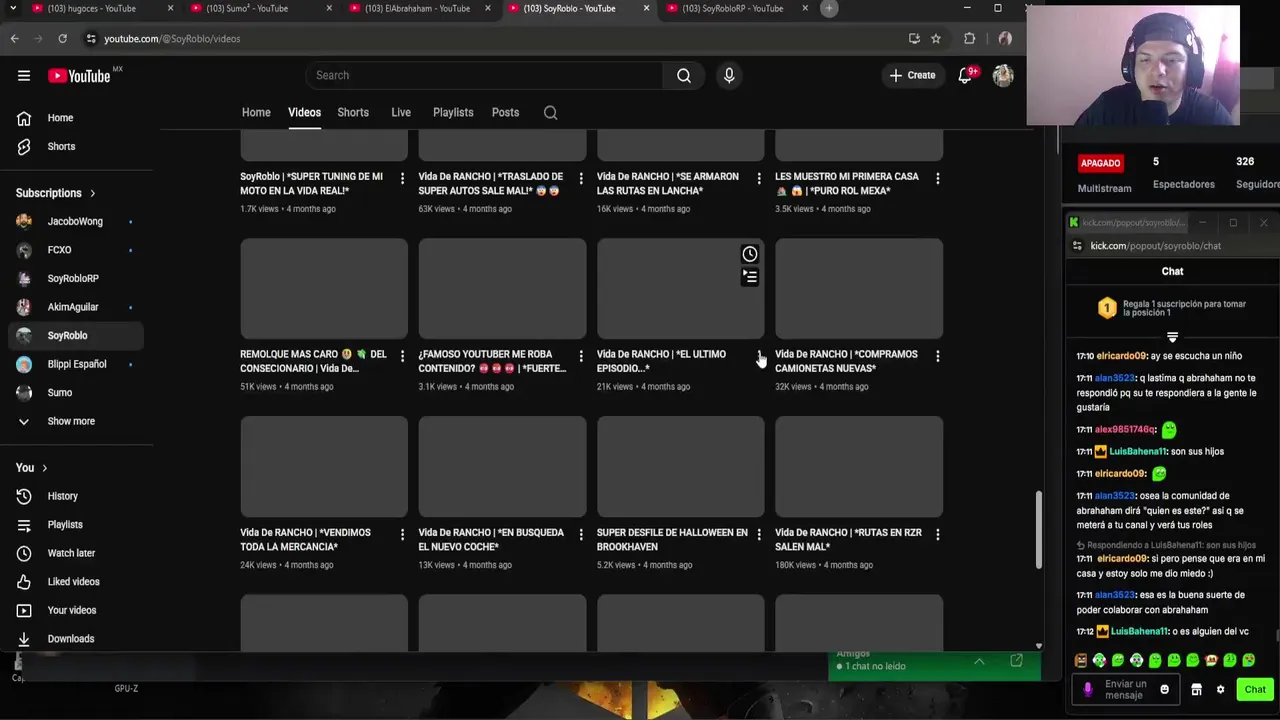
Task: Bookmark this page with star icon
Action: coord(936,38)
